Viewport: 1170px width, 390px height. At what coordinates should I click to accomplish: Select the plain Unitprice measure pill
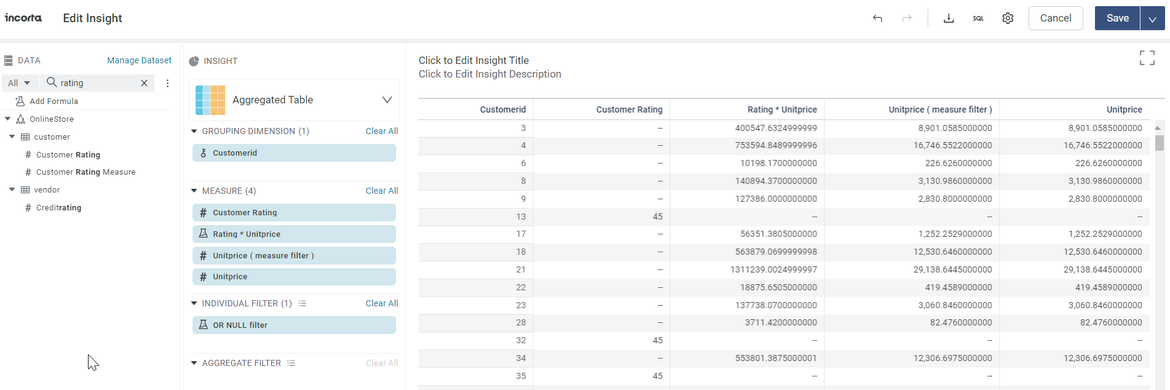pyautogui.click(x=294, y=277)
